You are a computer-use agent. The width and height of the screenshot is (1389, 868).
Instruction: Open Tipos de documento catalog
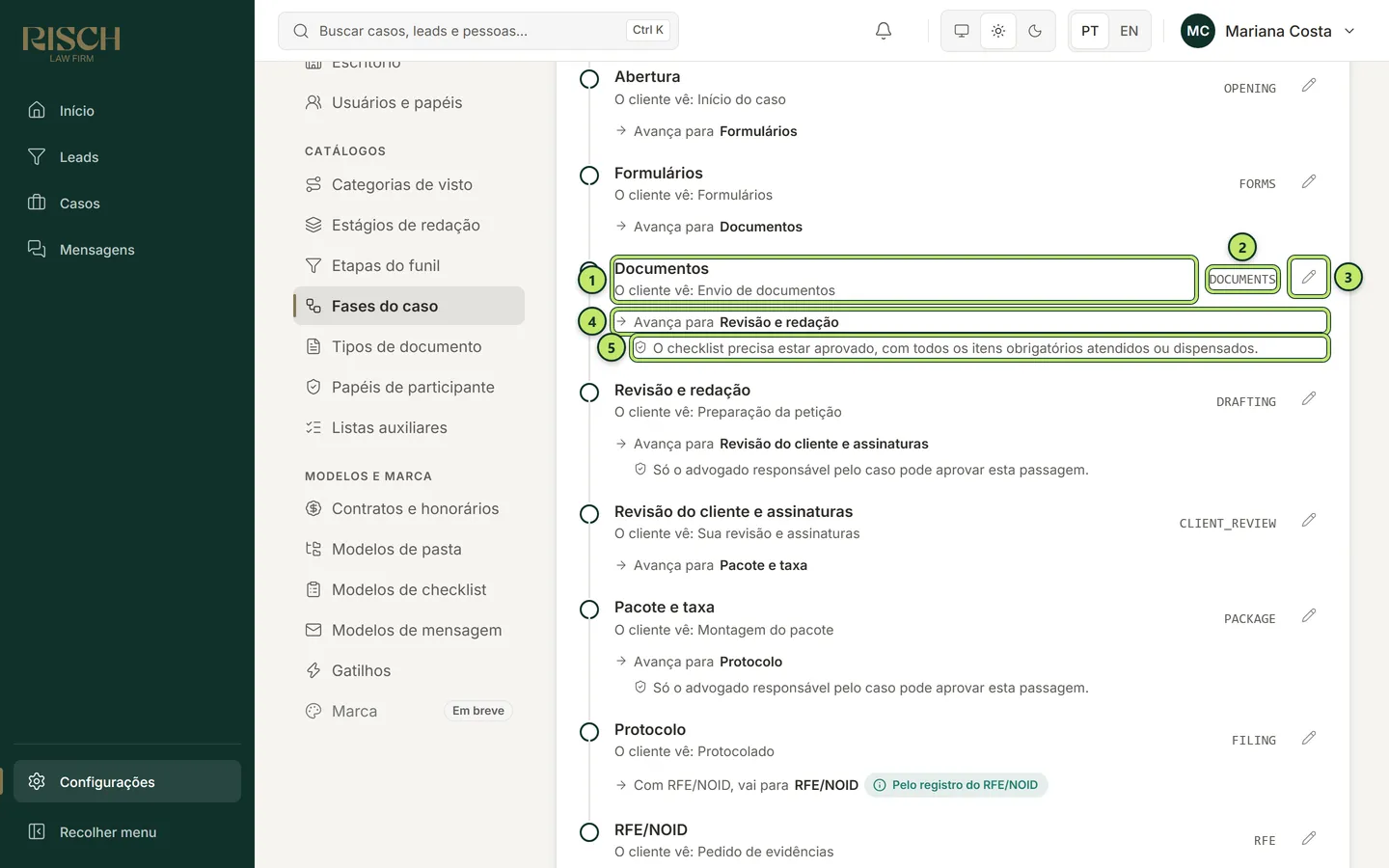tap(409, 346)
